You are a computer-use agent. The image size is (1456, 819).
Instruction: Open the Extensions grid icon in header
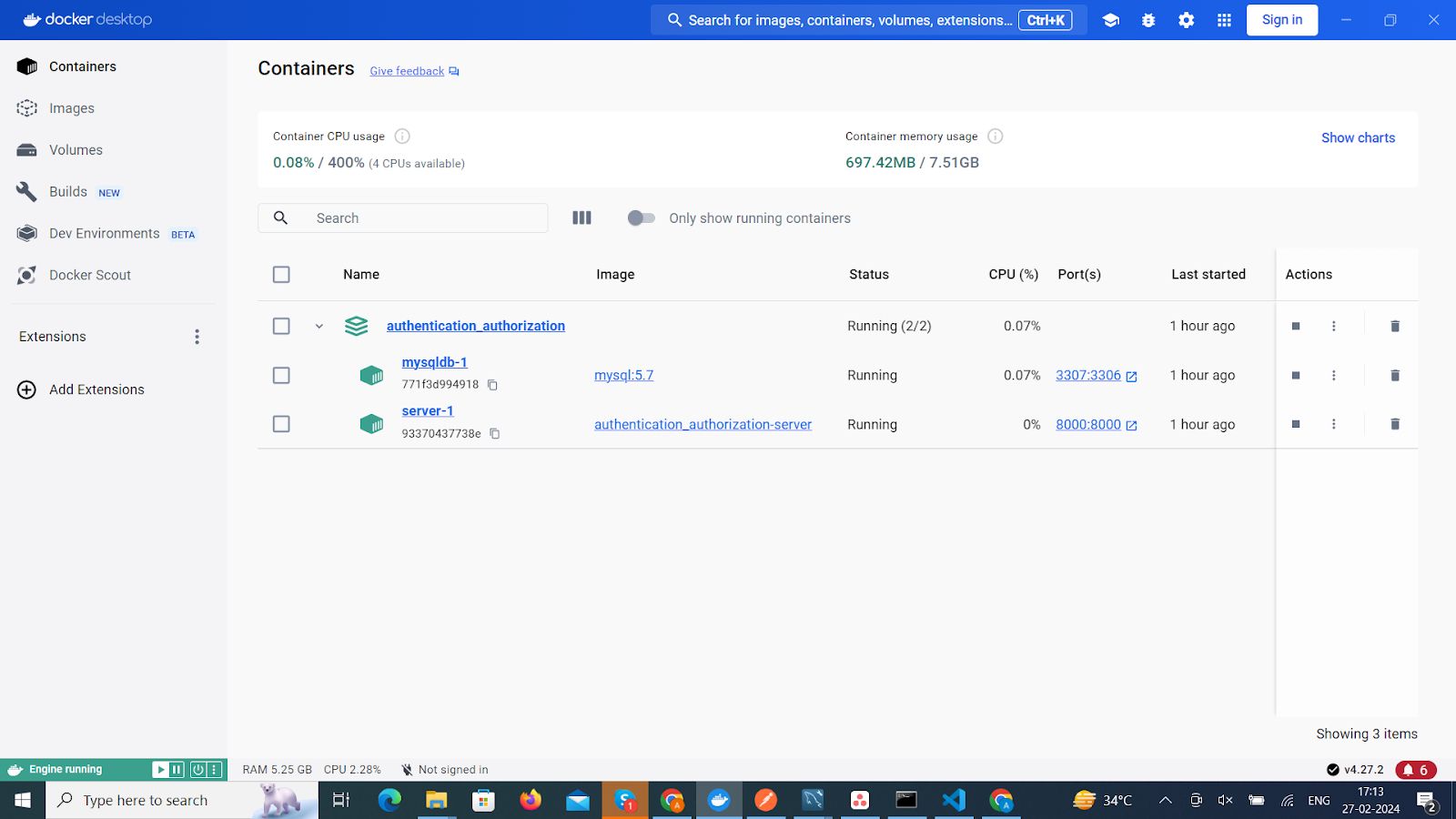[x=1224, y=20]
